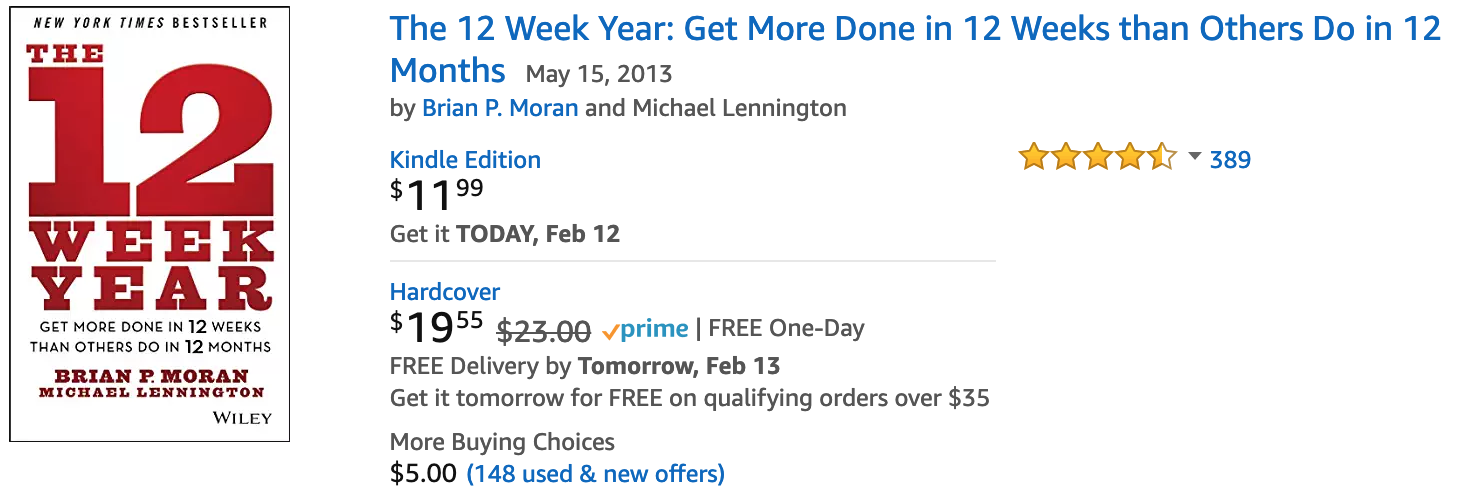Viewport: 1460px width, 492px height.
Task: Click the $11.99 Kindle price
Action: tap(437, 194)
